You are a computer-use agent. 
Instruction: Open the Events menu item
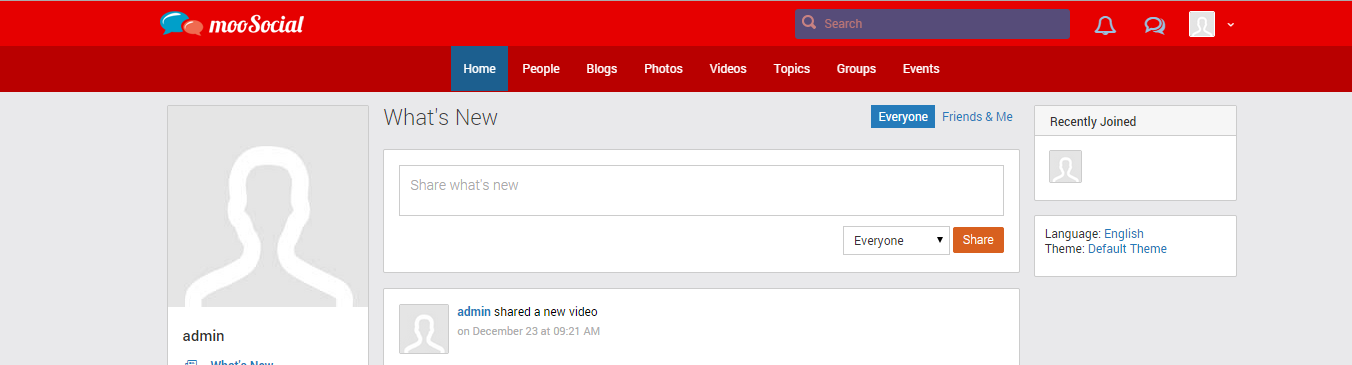pos(921,69)
